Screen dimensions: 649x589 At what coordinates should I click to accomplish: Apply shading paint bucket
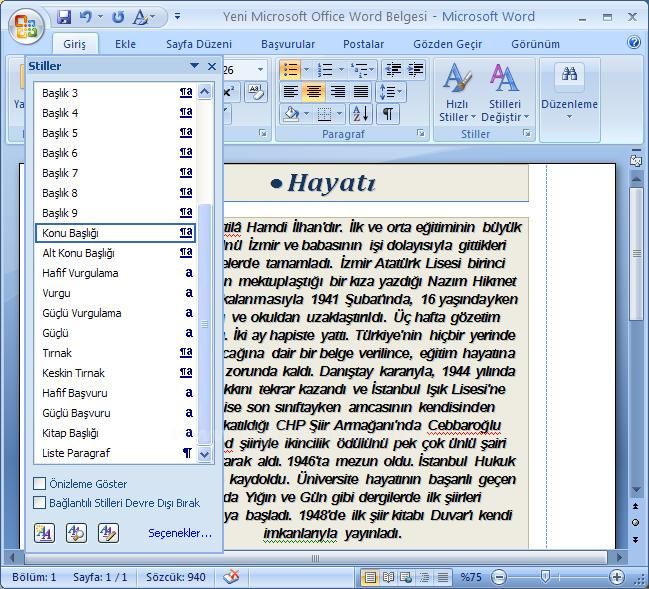292,114
